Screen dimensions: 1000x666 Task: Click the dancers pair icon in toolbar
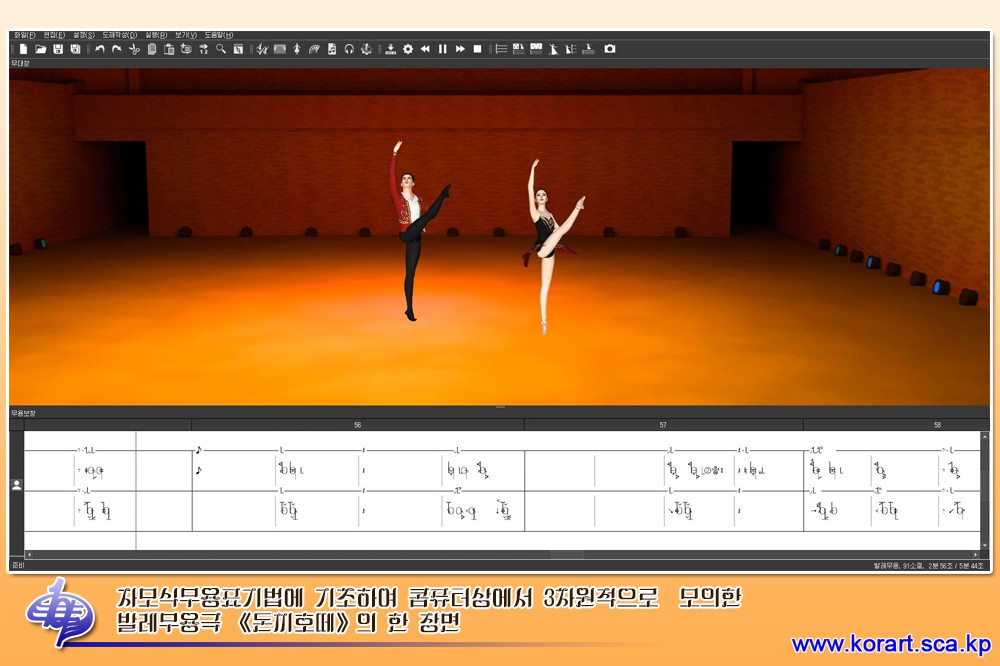coord(262,49)
